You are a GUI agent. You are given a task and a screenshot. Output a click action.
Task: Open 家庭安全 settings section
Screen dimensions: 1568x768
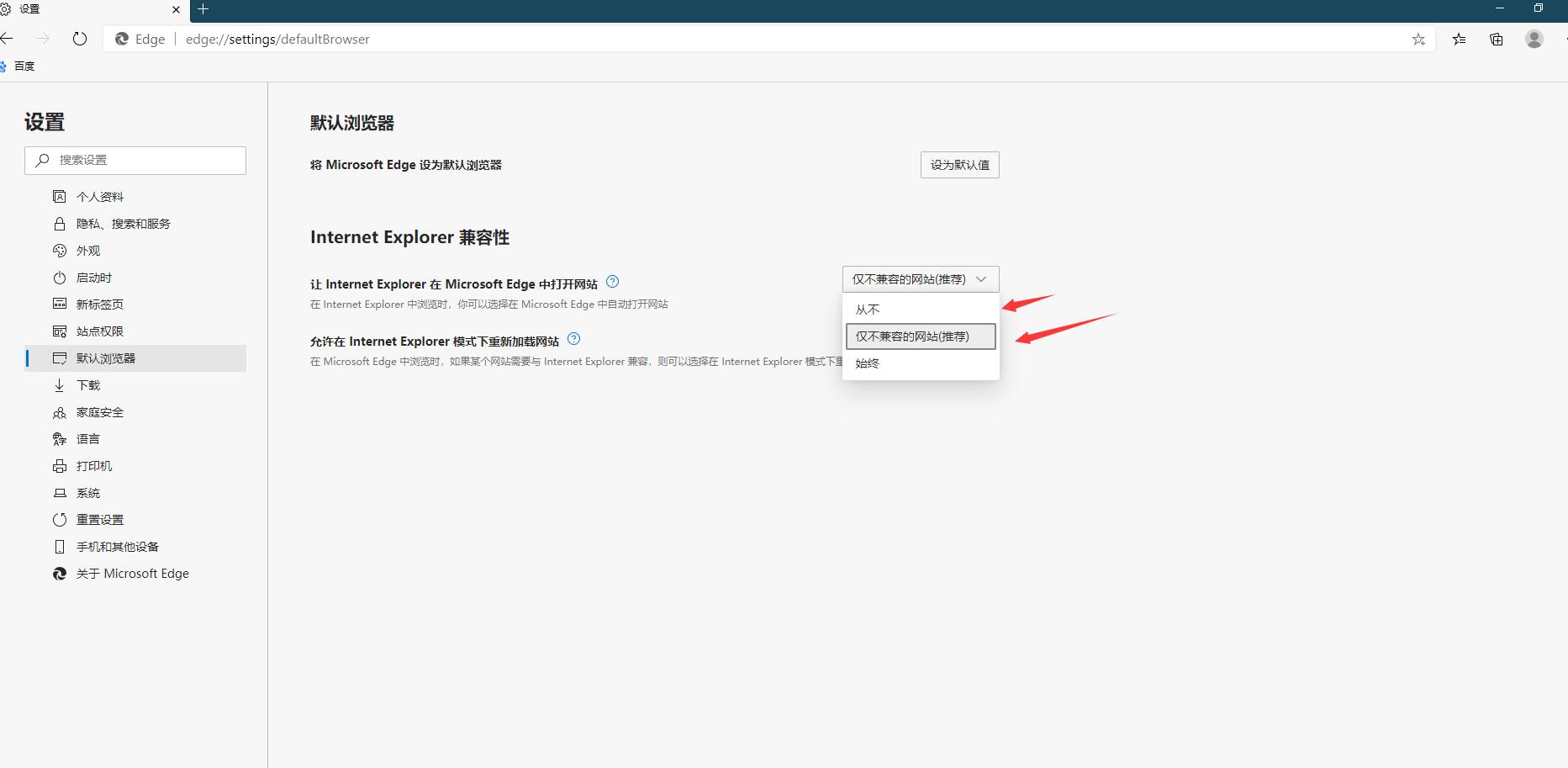[x=136, y=412]
